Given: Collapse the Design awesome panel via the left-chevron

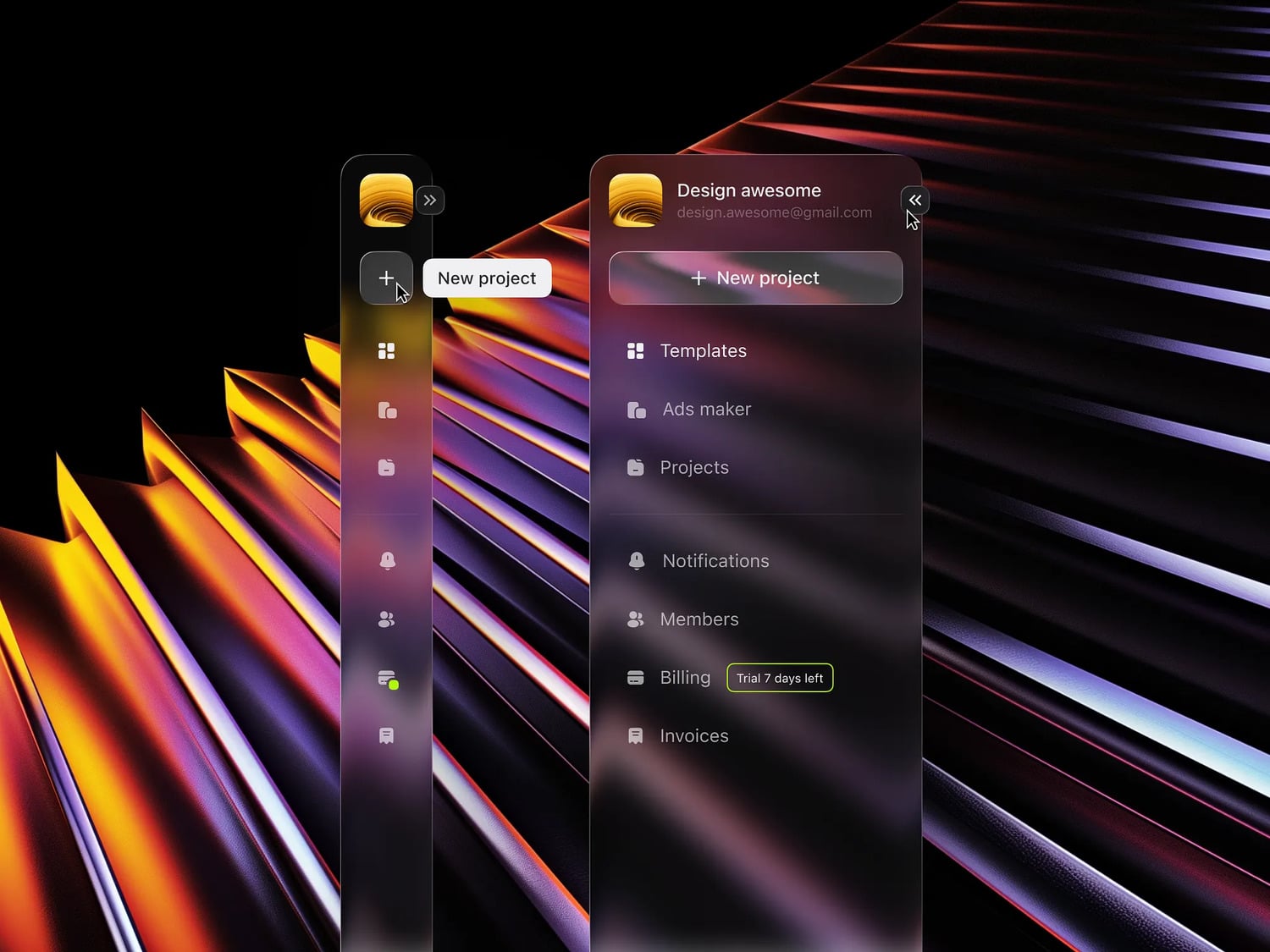Looking at the screenshot, I should click(x=914, y=200).
